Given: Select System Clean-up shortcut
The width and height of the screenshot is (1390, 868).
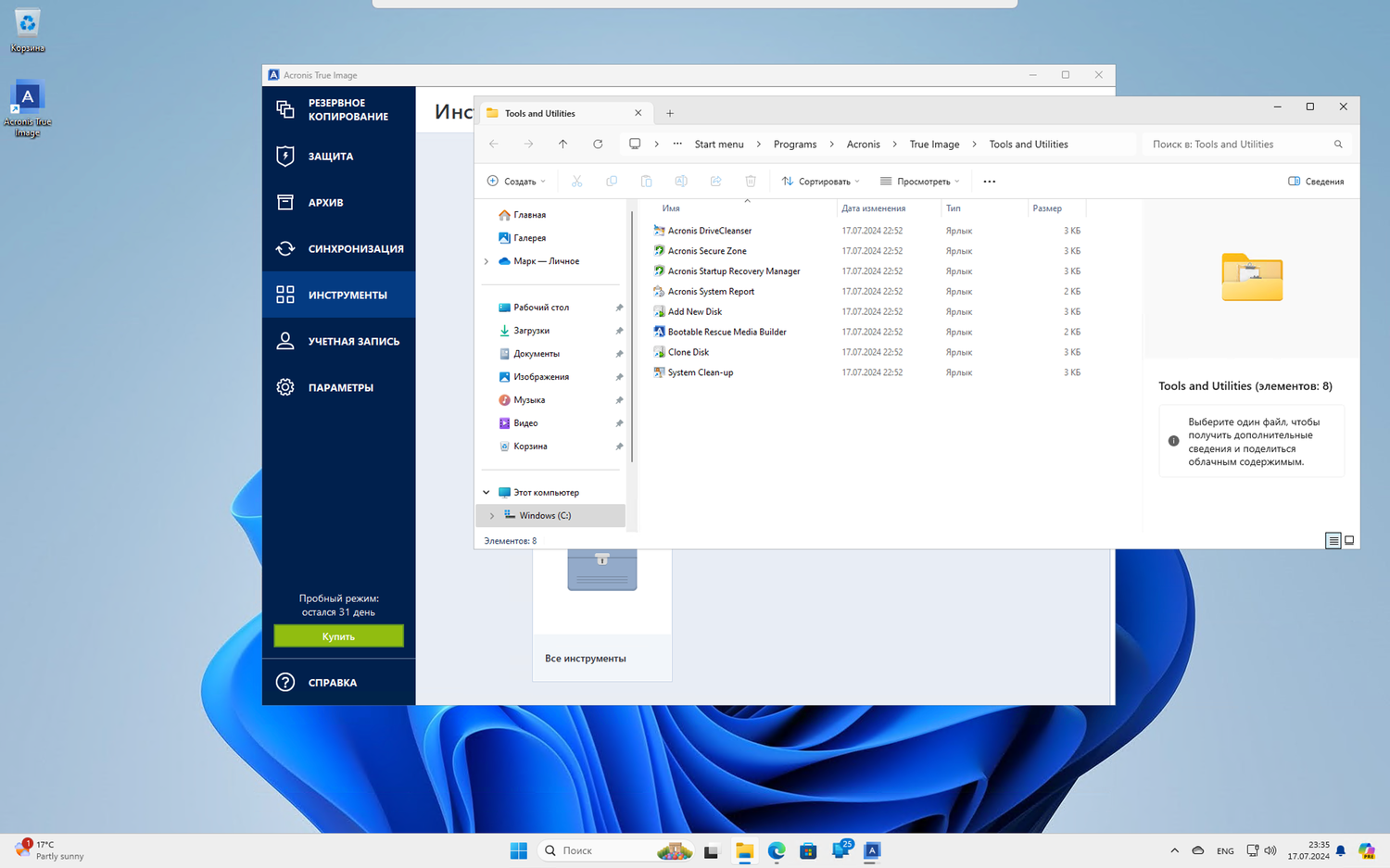Looking at the screenshot, I should (700, 372).
